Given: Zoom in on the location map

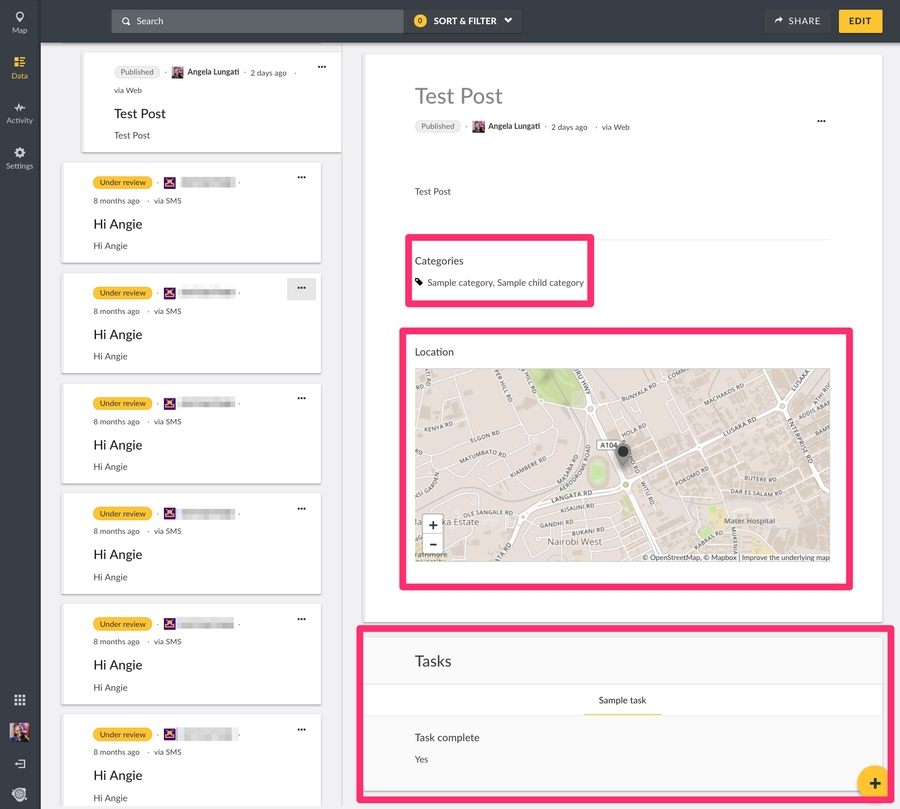Looking at the screenshot, I should 432,525.
